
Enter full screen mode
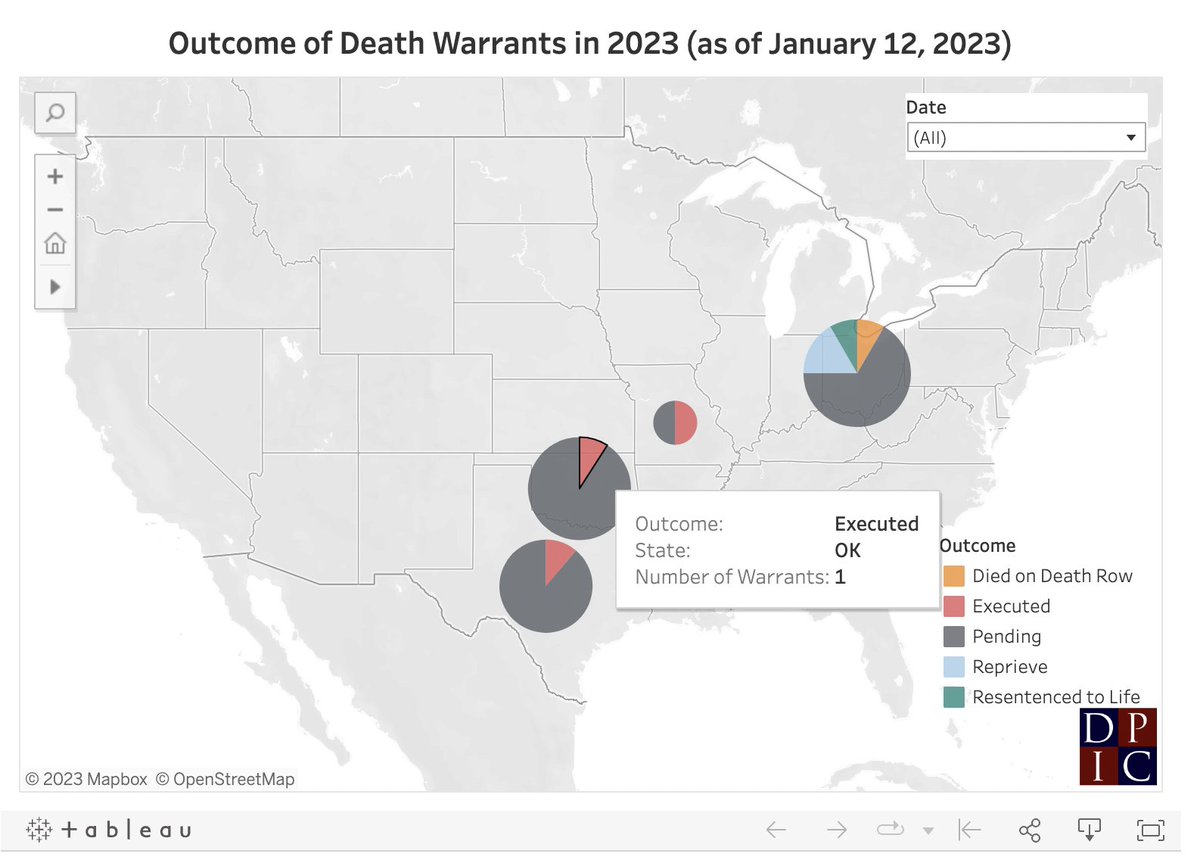1148,829
